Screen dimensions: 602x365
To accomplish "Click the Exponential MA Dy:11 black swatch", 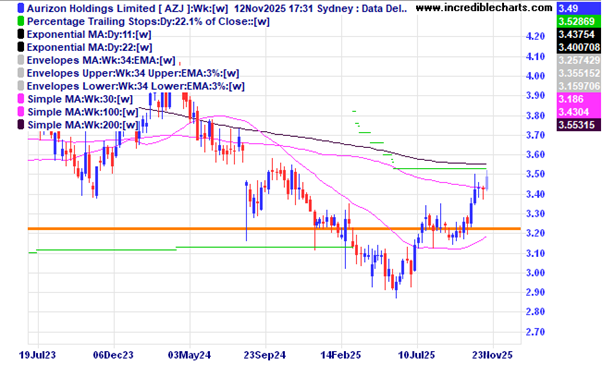I will click(x=21, y=35).
